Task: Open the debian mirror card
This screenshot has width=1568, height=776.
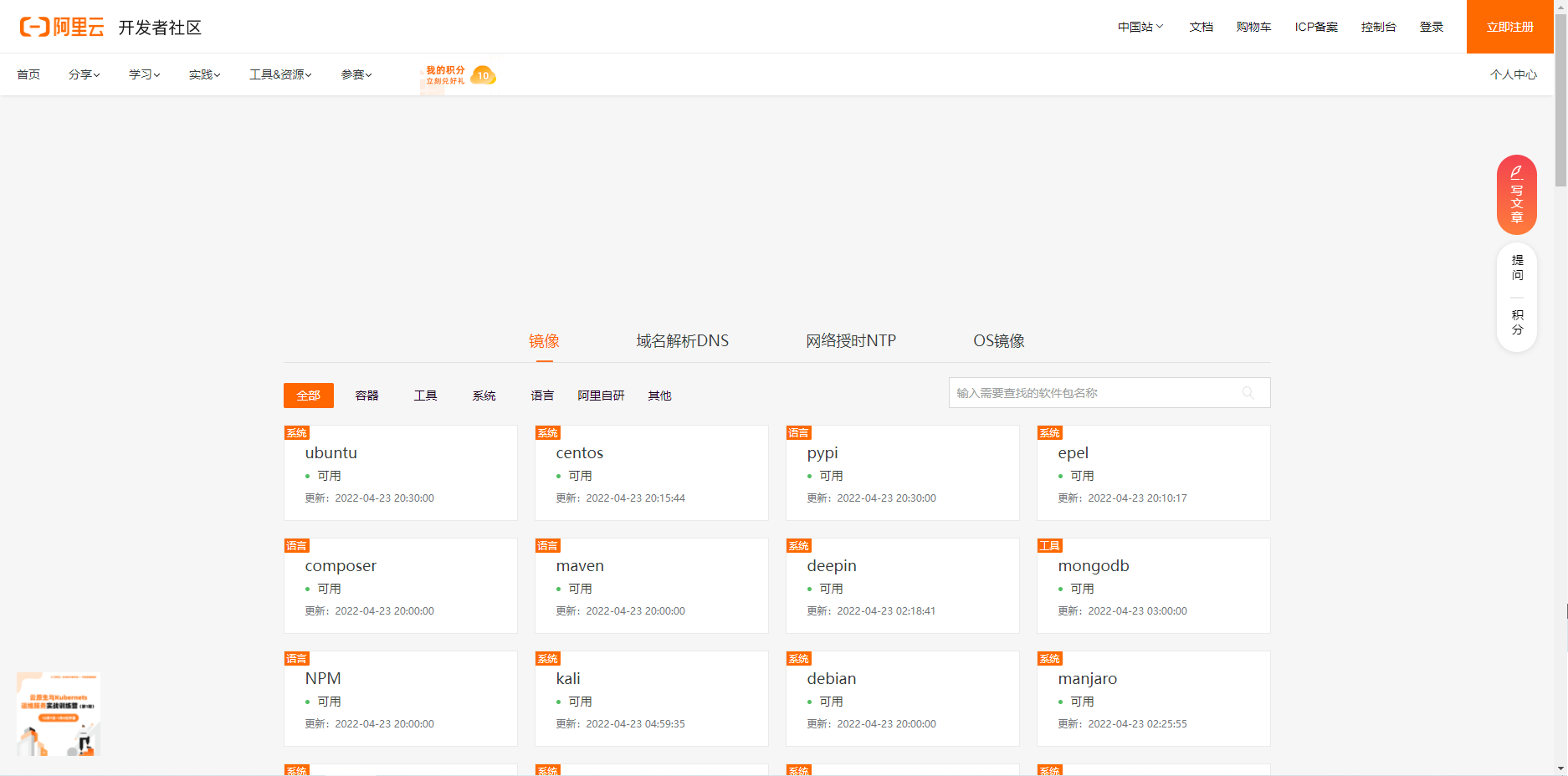Action: pos(903,699)
